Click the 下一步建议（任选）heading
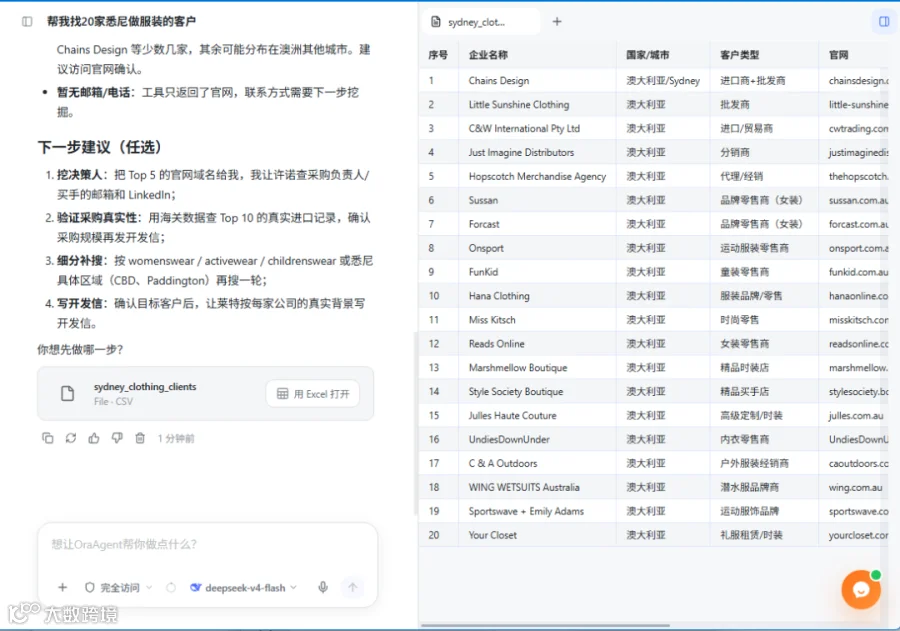 coord(100,147)
